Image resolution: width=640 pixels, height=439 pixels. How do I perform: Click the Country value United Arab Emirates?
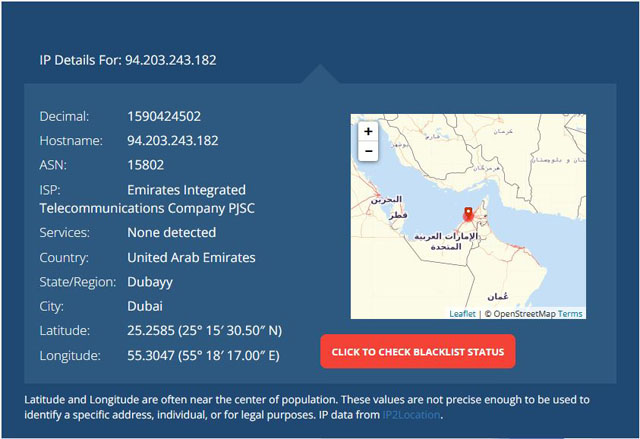coord(191,257)
